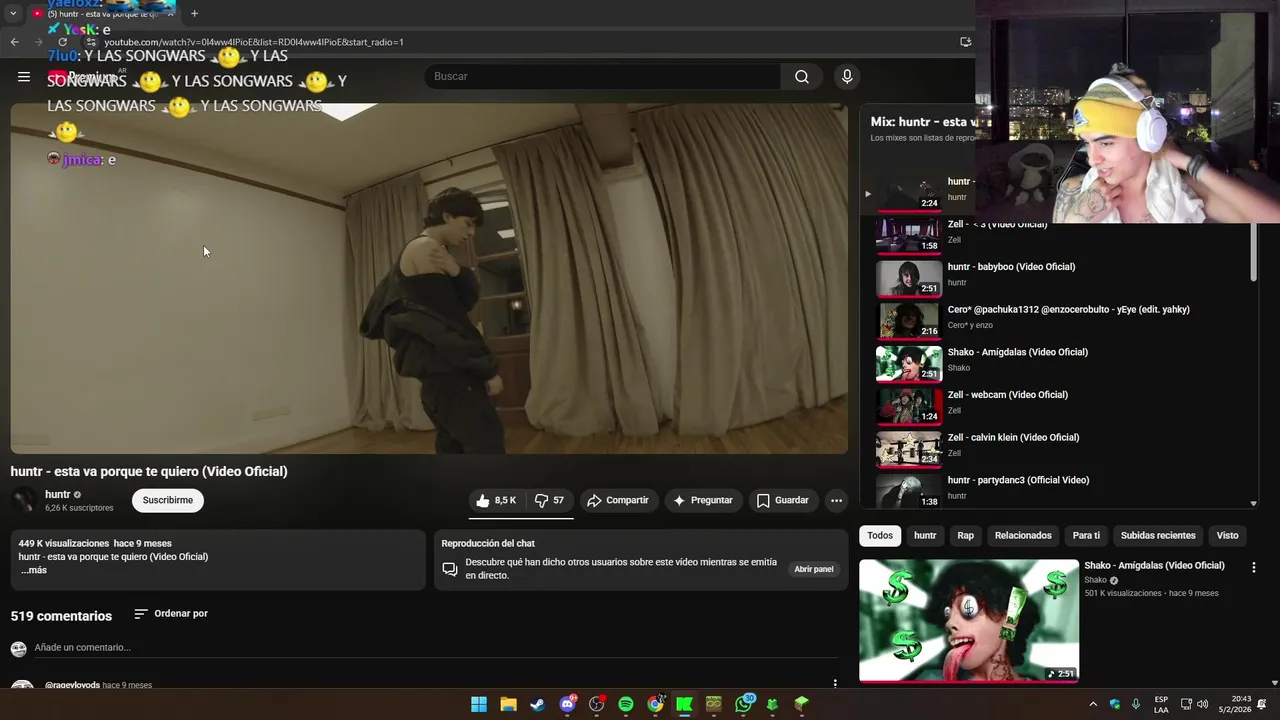
Task: Open options for @rageylovods comment
Action: 835,684
